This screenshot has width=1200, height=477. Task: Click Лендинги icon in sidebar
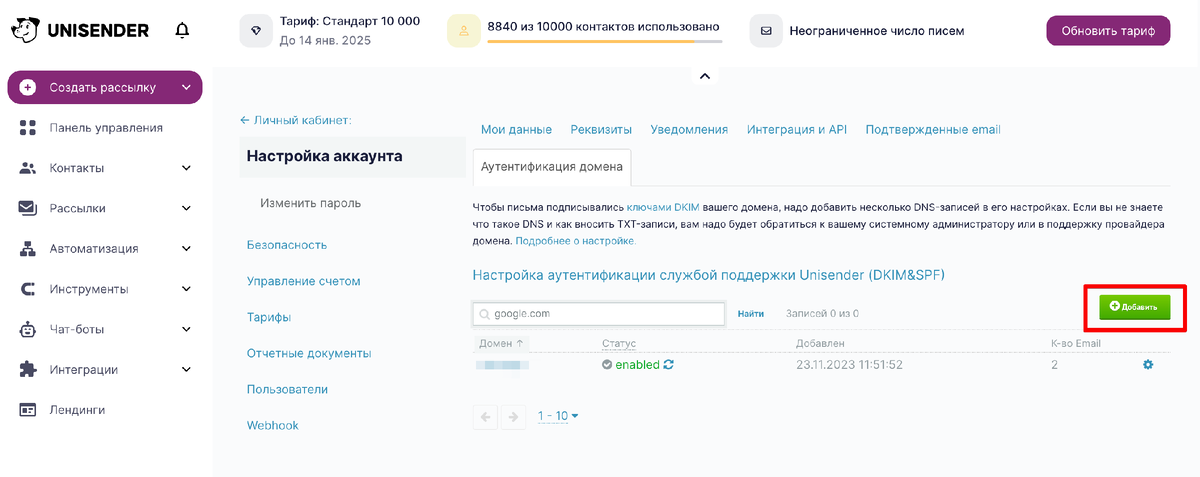click(28, 409)
